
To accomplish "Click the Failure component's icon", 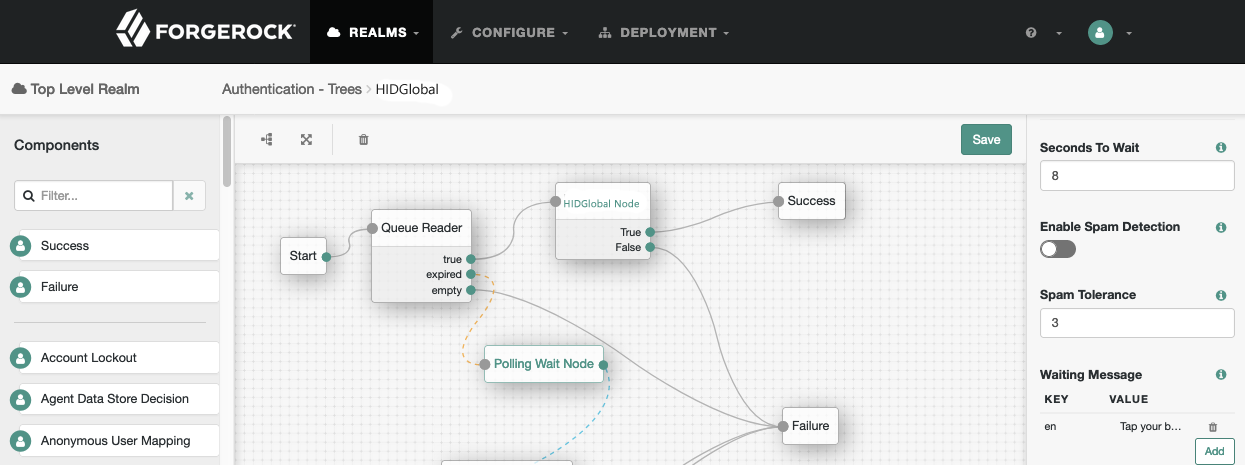I will point(20,288).
